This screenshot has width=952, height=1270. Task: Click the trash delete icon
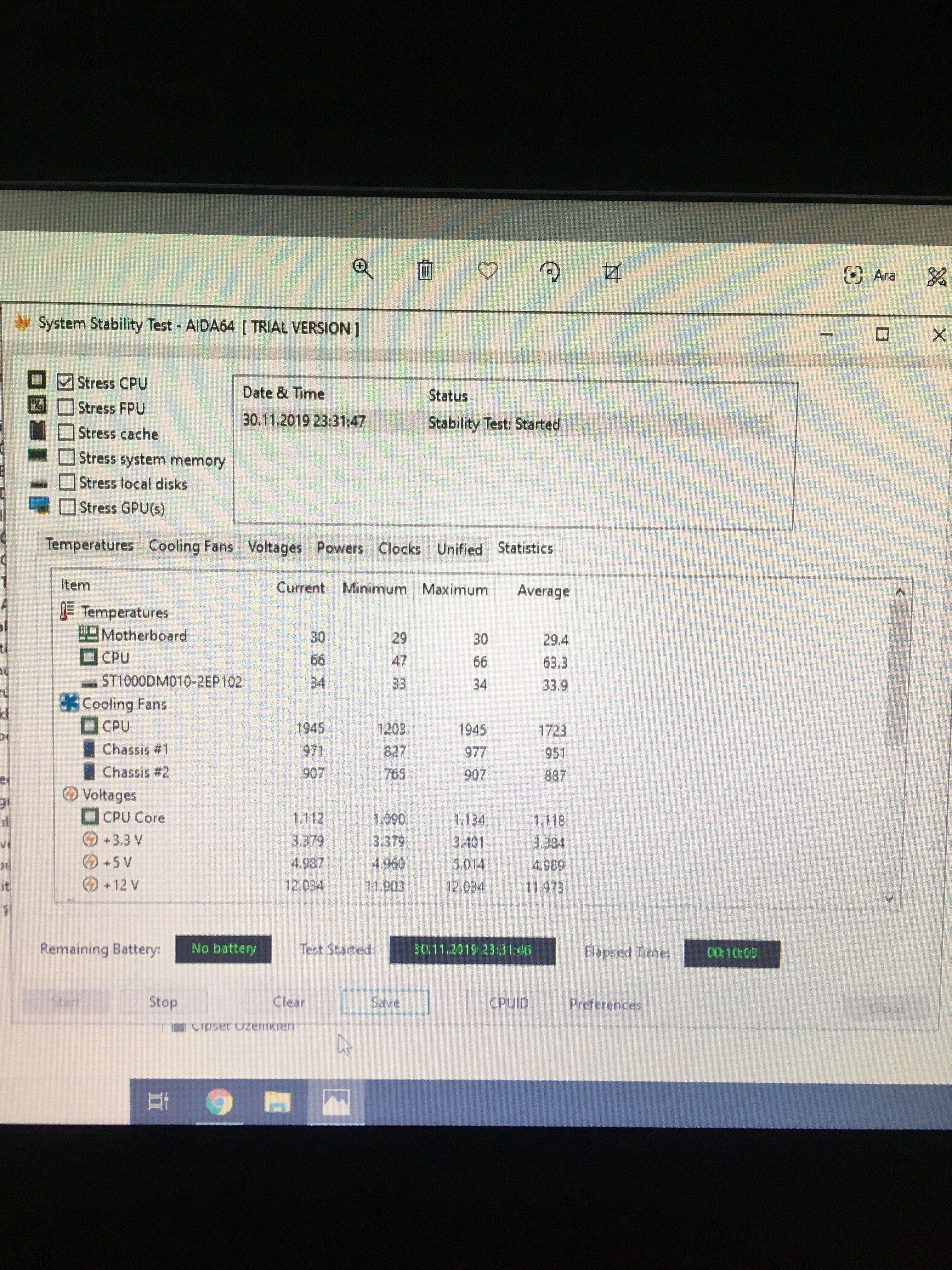tap(425, 269)
